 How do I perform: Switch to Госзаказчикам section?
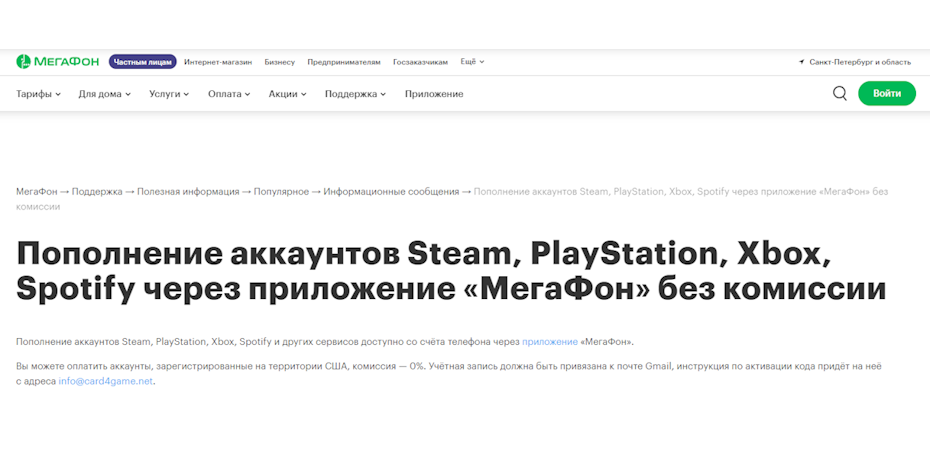click(421, 62)
